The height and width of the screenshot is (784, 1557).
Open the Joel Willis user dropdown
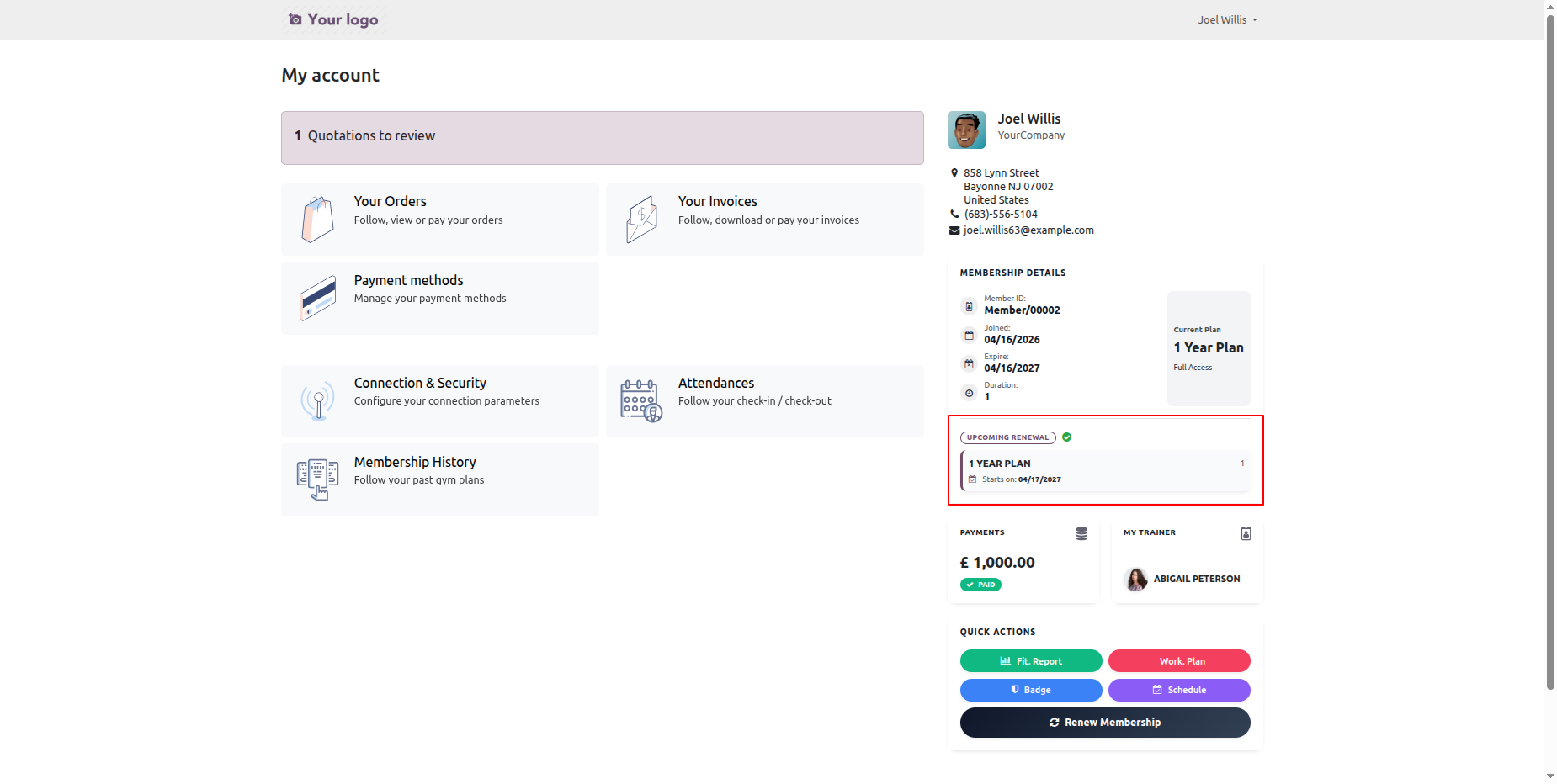pos(1227,19)
